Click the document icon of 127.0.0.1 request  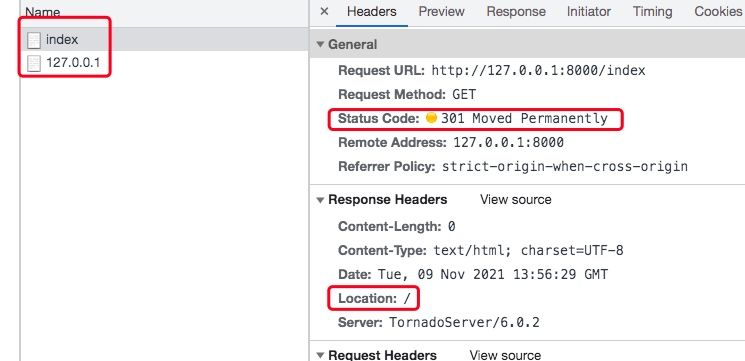(x=34, y=63)
